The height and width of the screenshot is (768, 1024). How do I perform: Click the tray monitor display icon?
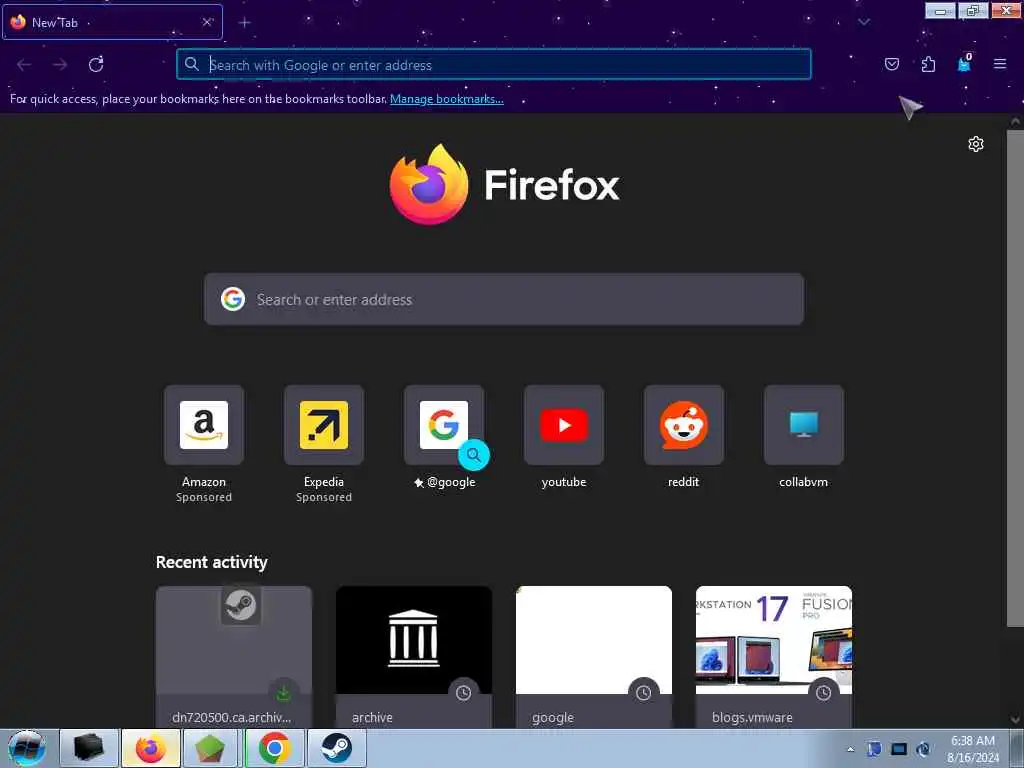pyautogui.click(x=899, y=749)
